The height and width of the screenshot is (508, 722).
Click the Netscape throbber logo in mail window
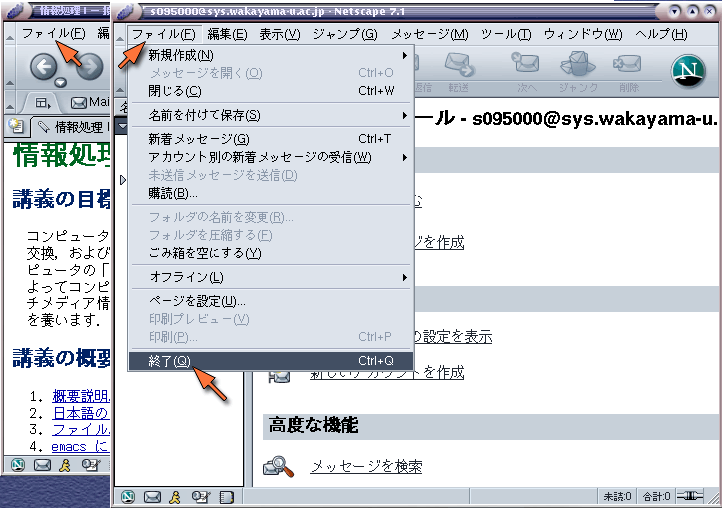coord(688,71)
